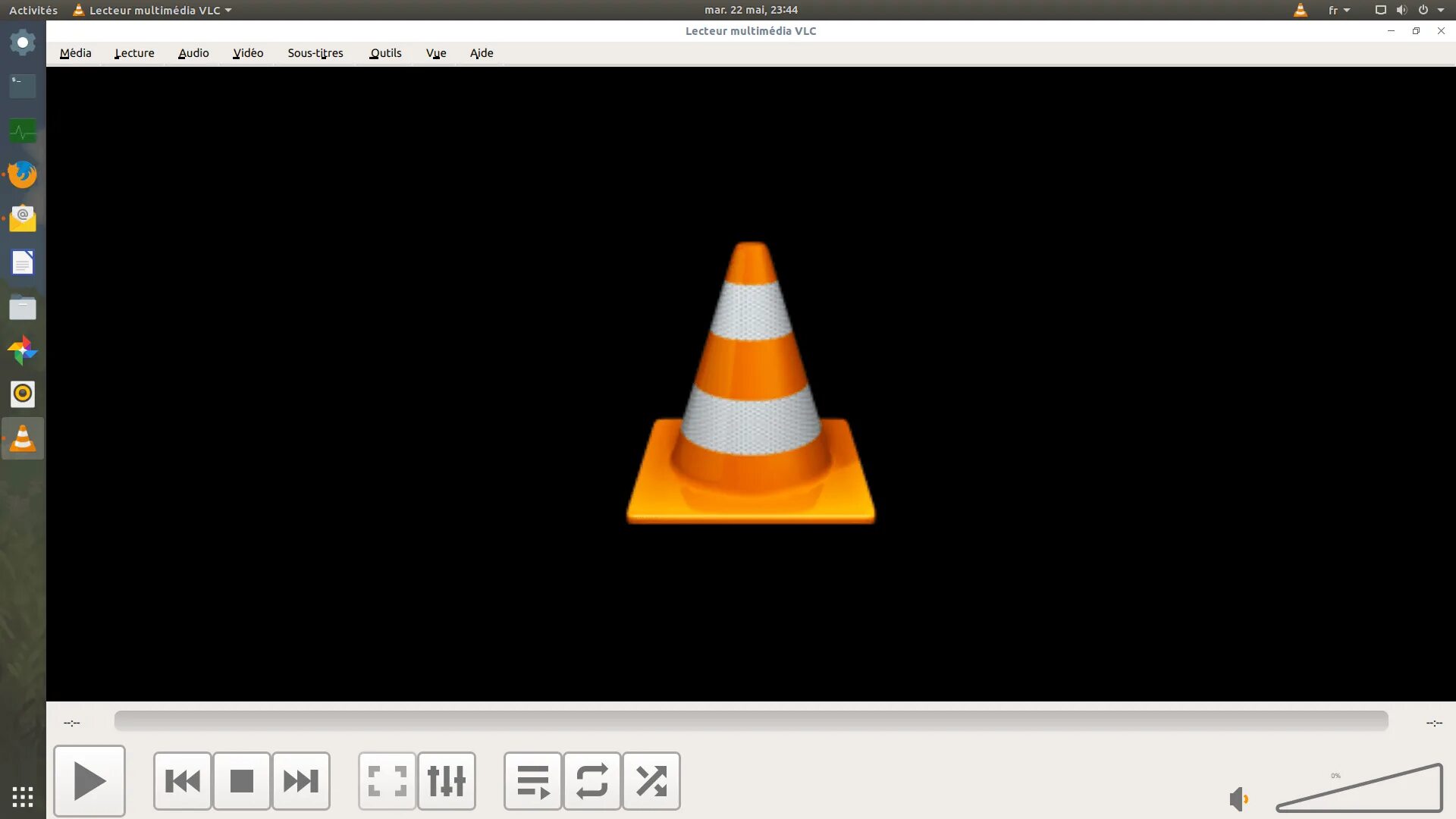The width and height of the screenshot is (1456, 819).
Task: Click the top bar volume indicator
Action: coord(1401,10)
